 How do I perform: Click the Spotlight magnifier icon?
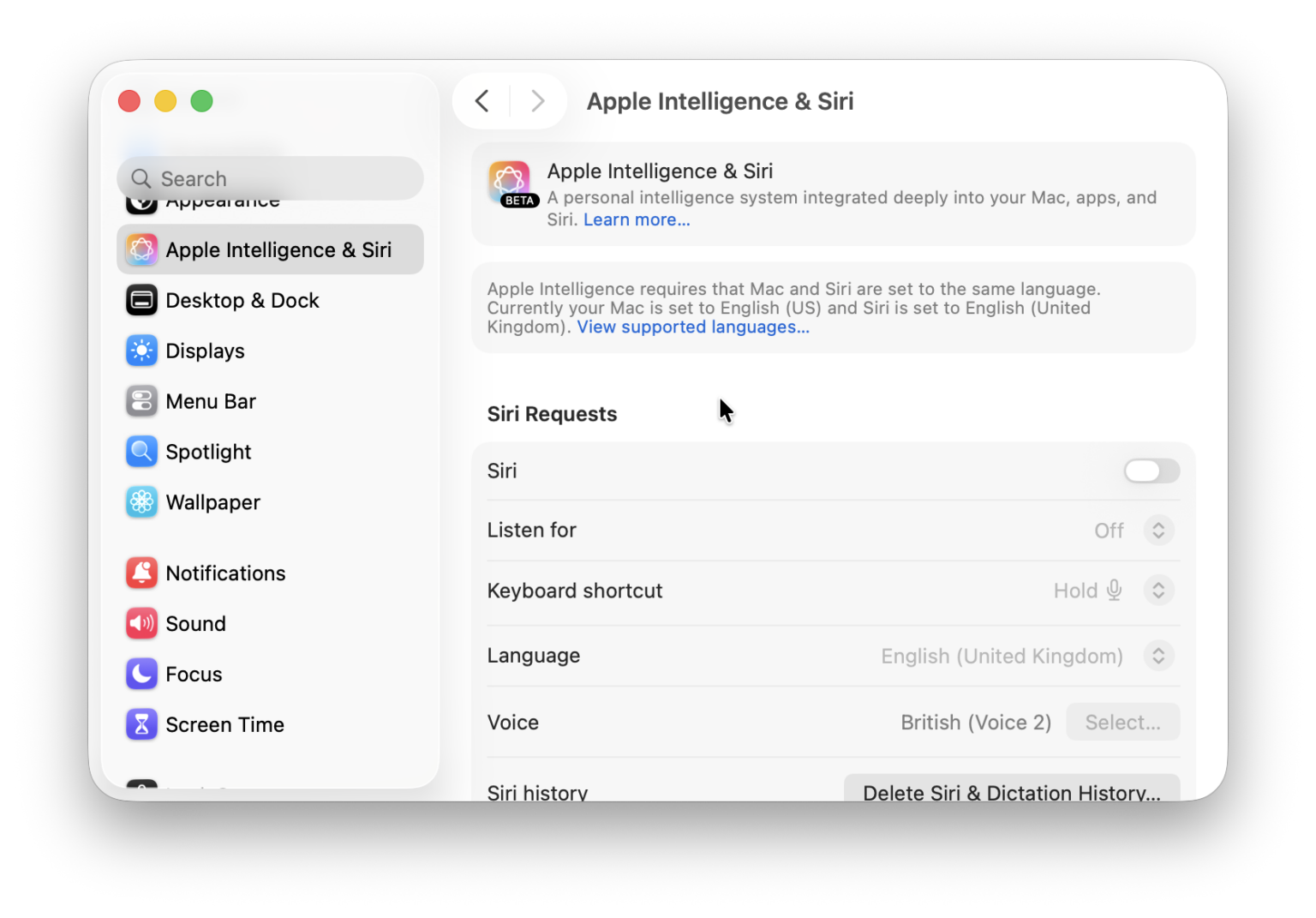point(141,452)
